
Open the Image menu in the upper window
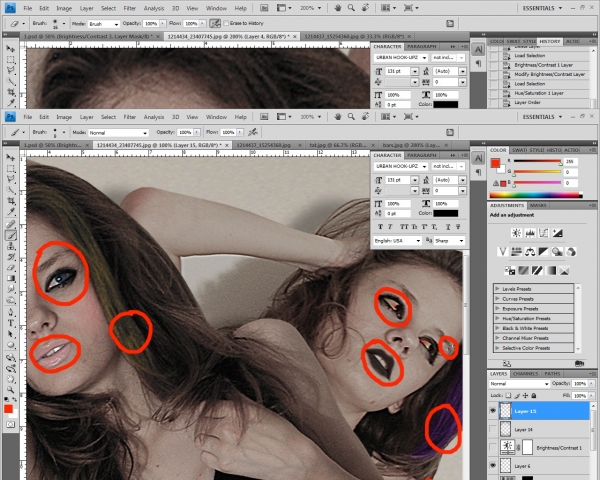(64, 8)
